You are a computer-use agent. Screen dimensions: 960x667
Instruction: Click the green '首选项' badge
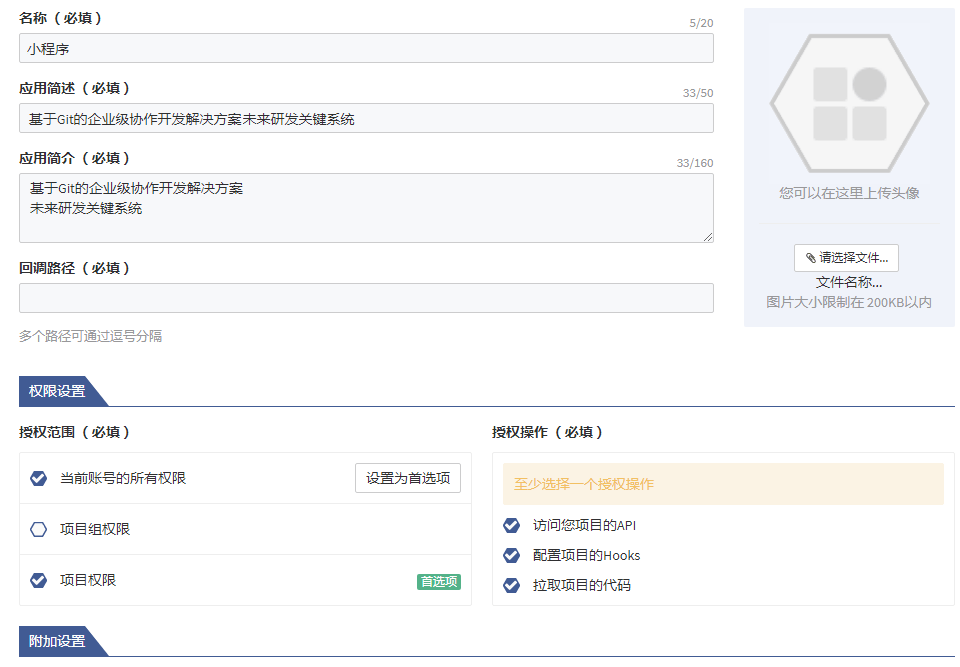(438, 582)
